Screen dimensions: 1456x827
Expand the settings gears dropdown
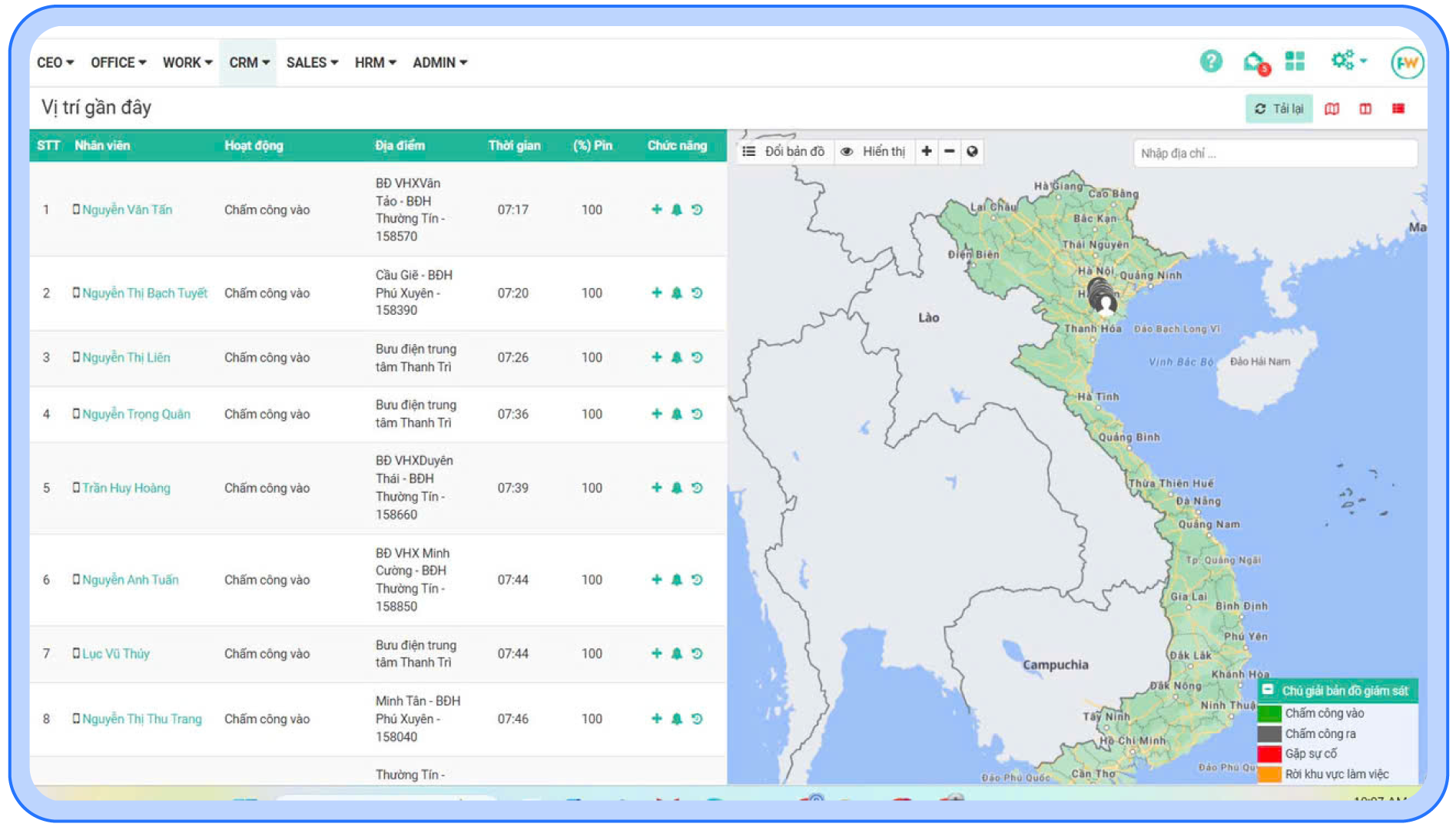pyautogui.click(x=1348, y=61)
